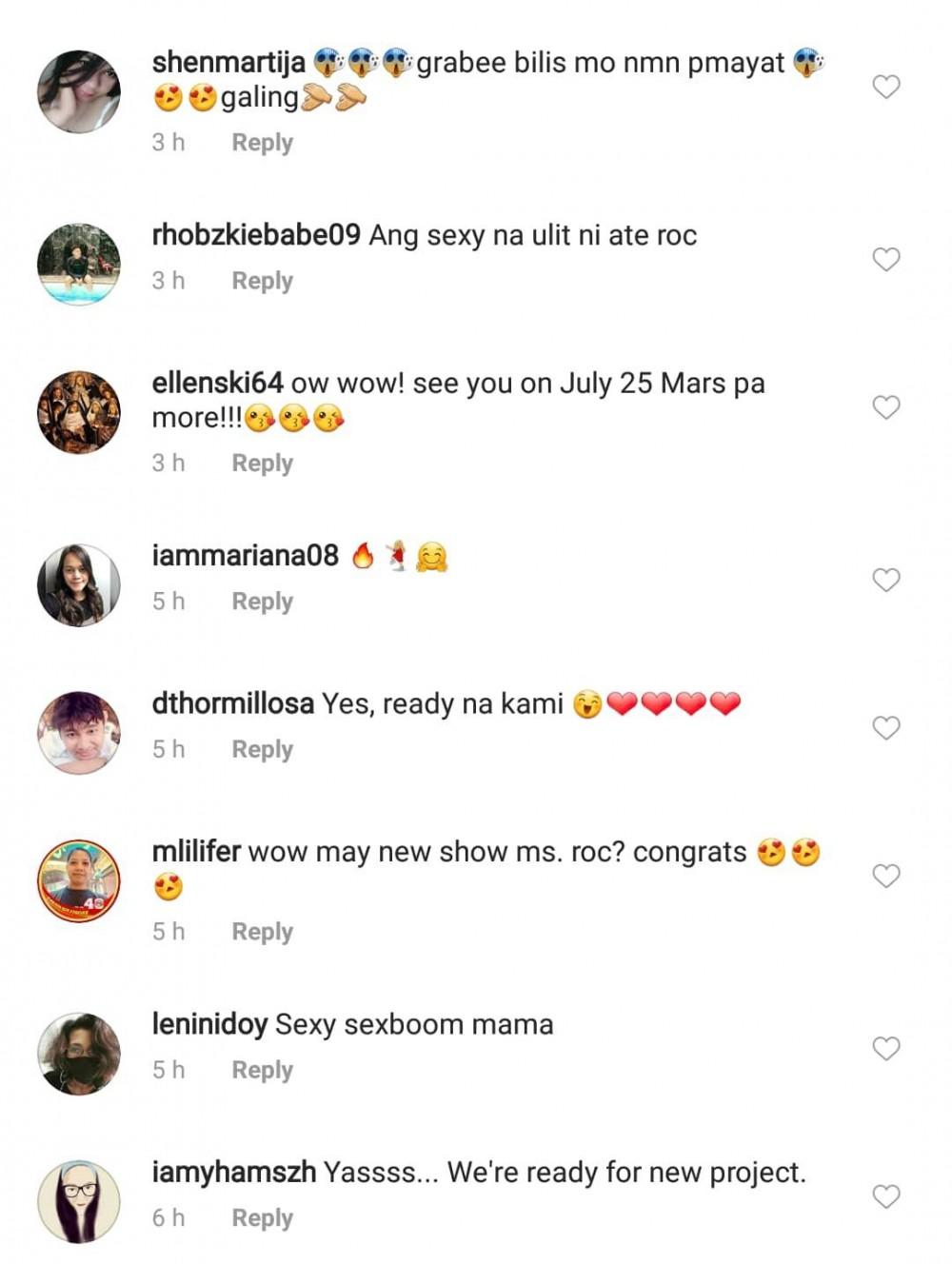Tap the heart beside mlilifer's comment

tap(886, 876)
